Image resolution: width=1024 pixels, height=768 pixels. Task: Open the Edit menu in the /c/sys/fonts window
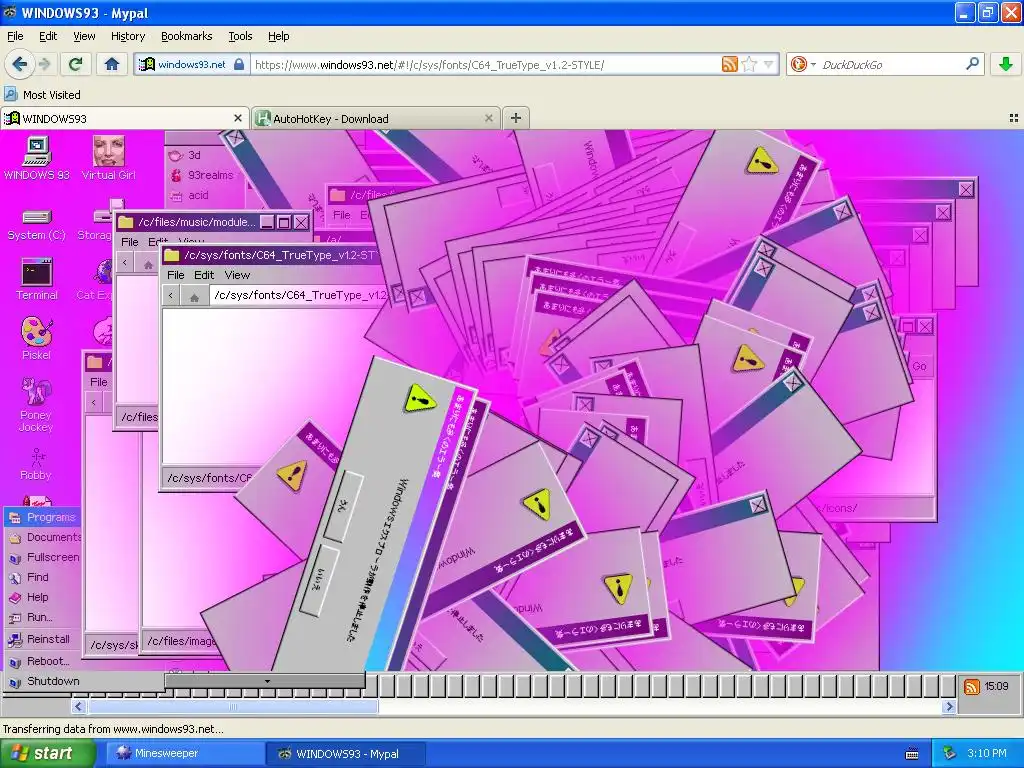click(204, 275)
